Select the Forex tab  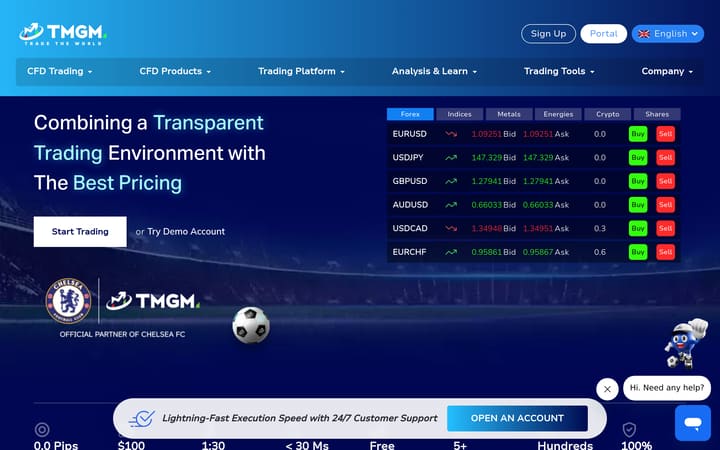(410, 114)
